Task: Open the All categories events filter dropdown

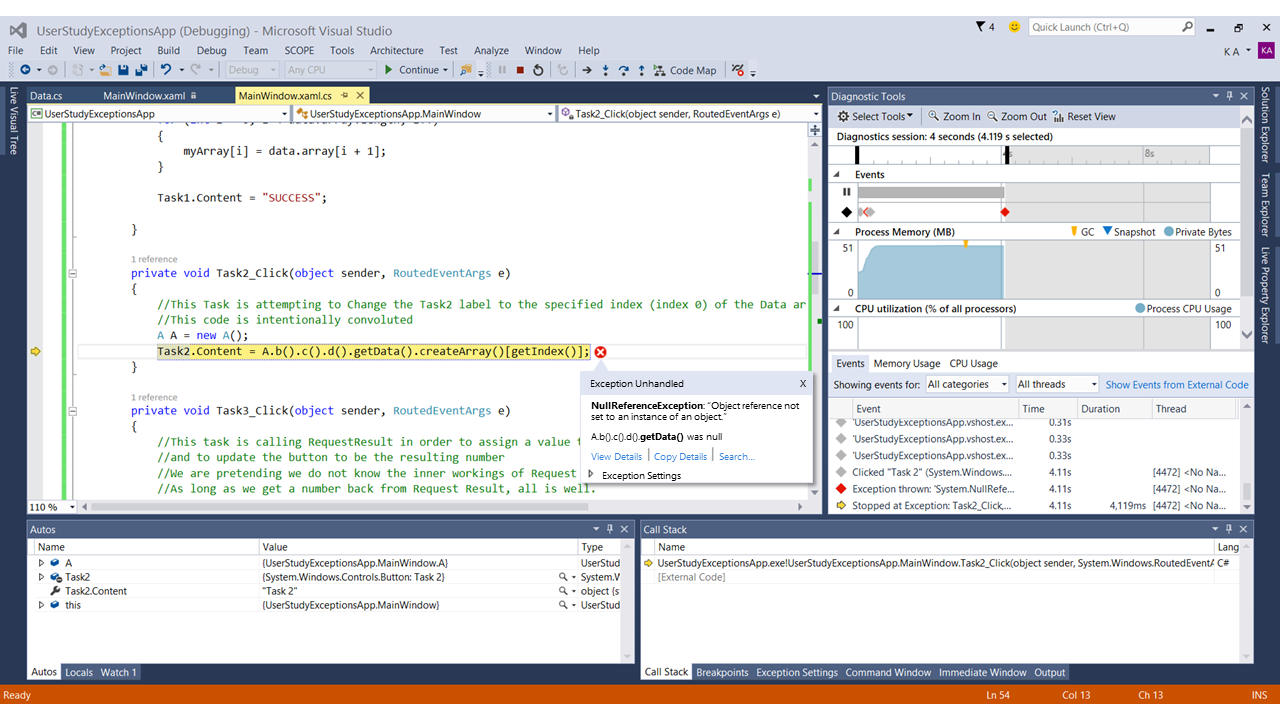Action: click(968, 384)
